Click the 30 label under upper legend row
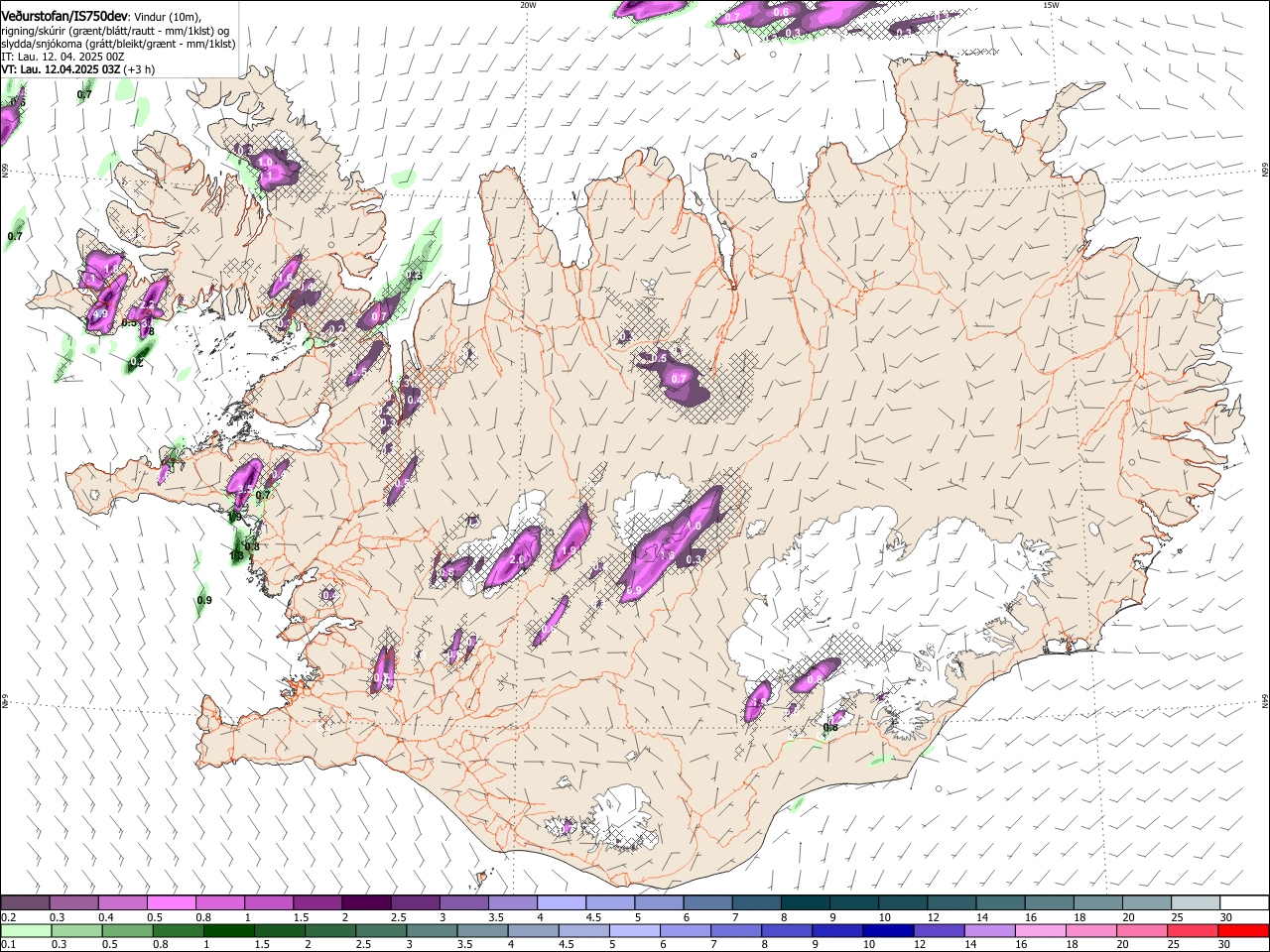The width and height of the screenshot is (1270, 952). (1225, 917)
